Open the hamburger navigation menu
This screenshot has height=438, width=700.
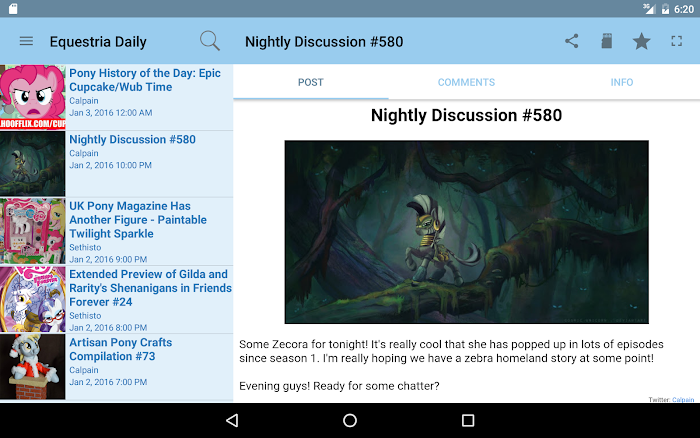coord(26,42)
